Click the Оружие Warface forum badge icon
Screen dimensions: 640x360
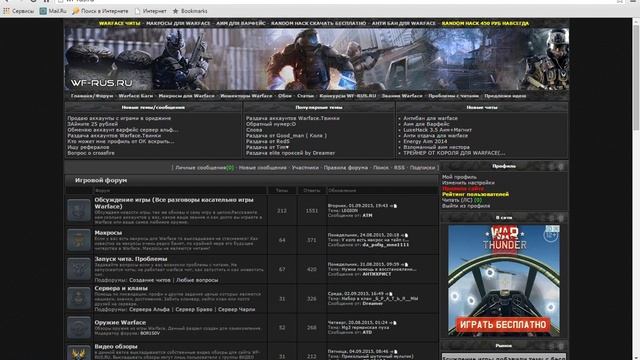[79, 327]
